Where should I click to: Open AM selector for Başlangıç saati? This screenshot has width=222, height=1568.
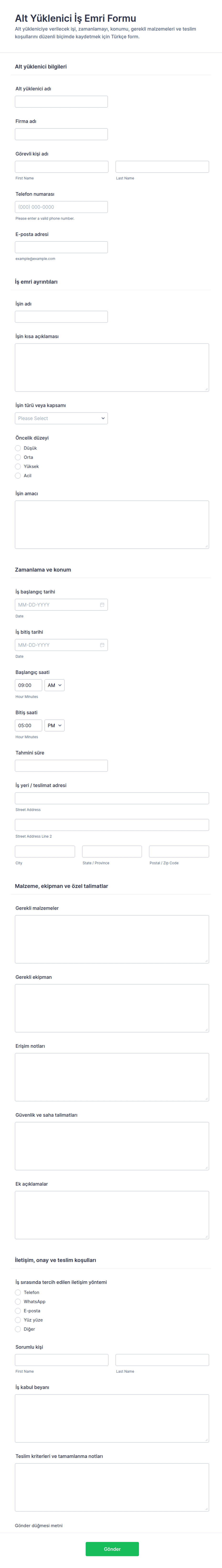tap(55, 685)
